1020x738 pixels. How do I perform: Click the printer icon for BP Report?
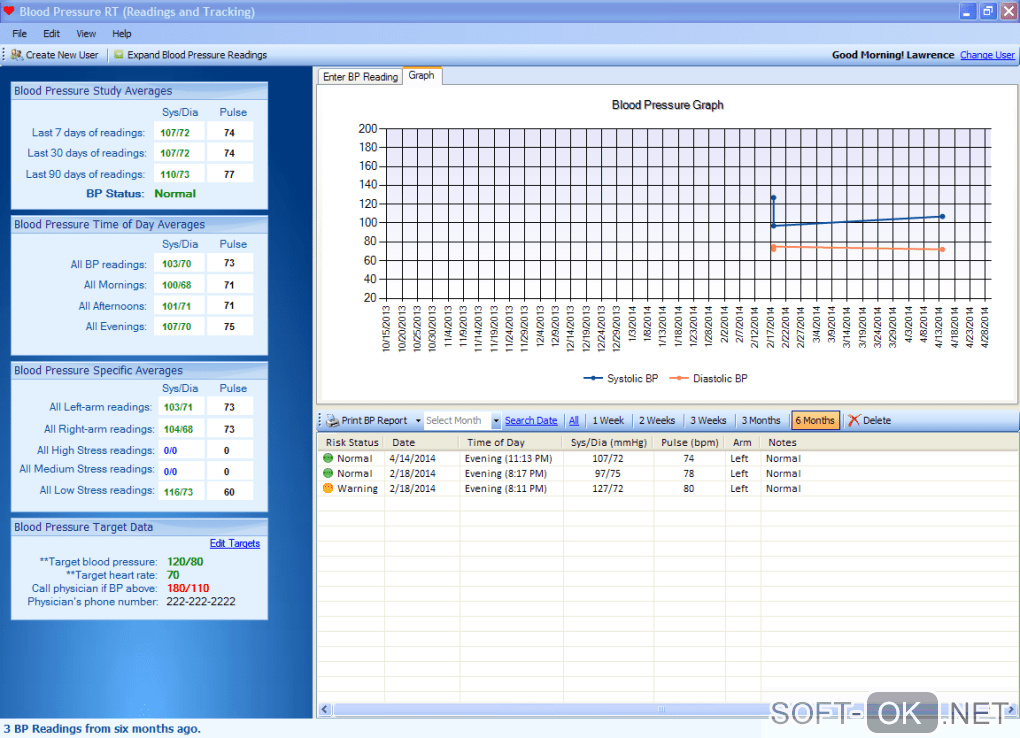tap(332, 421)
